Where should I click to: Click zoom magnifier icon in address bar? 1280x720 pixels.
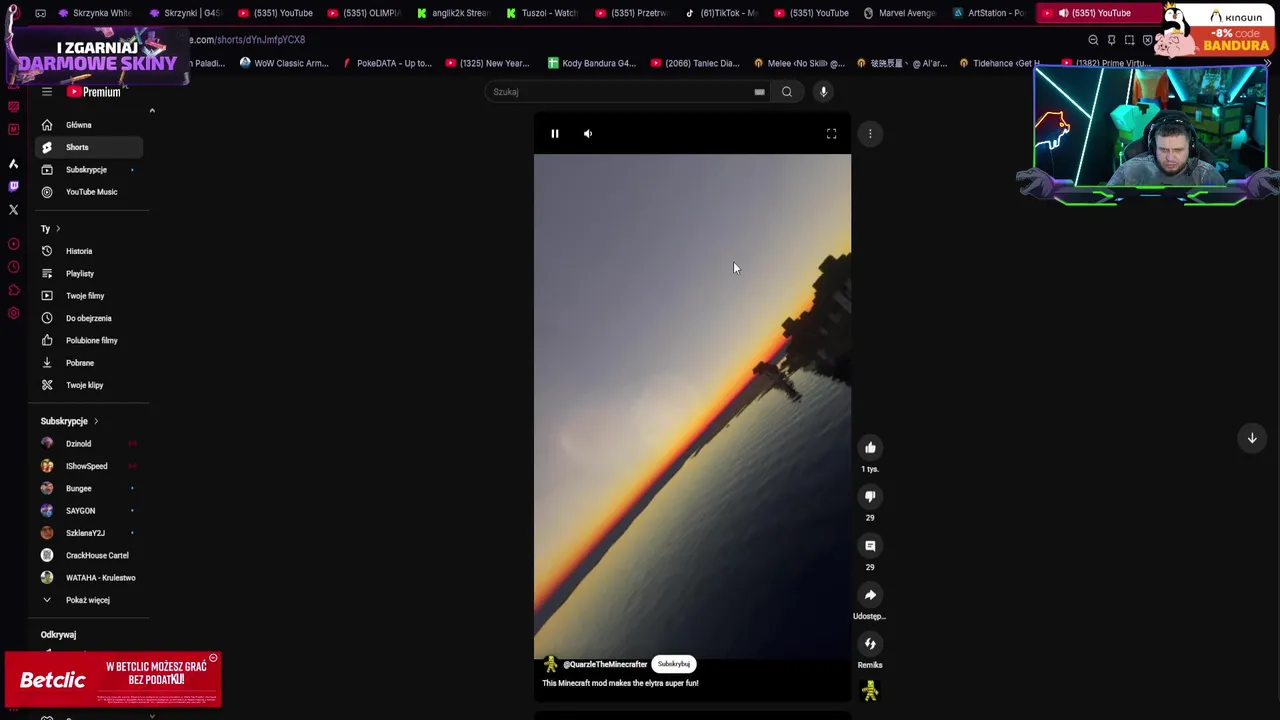pos(1093,40)
